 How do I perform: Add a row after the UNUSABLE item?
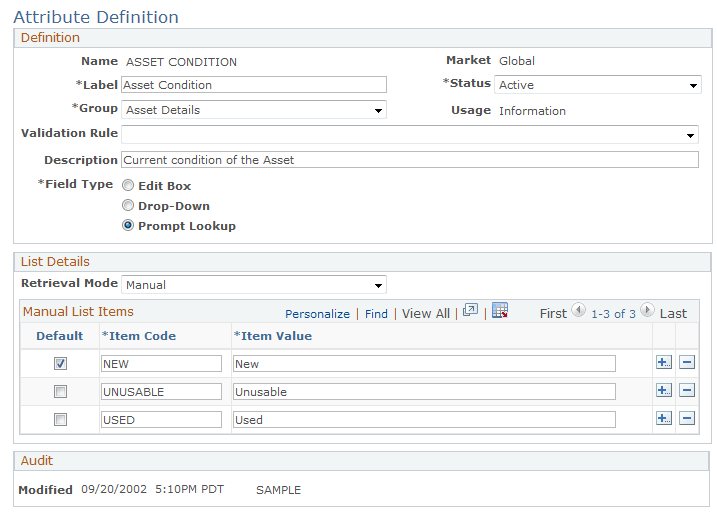click(663, 390)
